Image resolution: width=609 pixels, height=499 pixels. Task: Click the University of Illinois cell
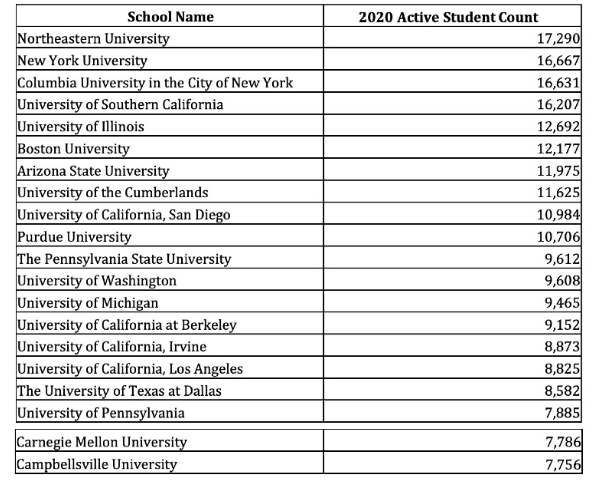(x=82, y=127)
